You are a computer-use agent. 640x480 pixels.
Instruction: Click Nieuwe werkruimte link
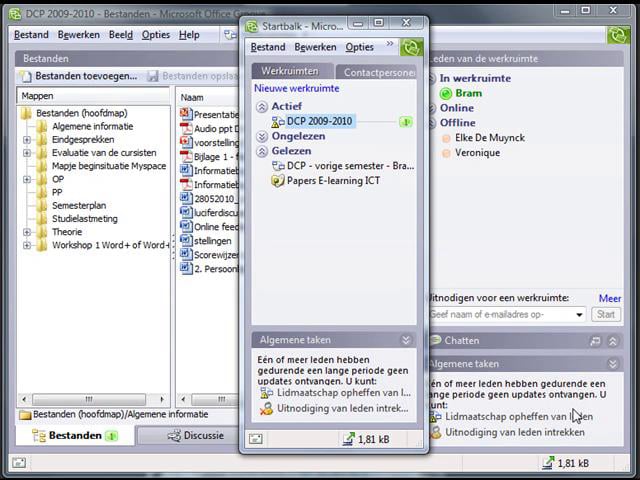click(x=296, y=89)
